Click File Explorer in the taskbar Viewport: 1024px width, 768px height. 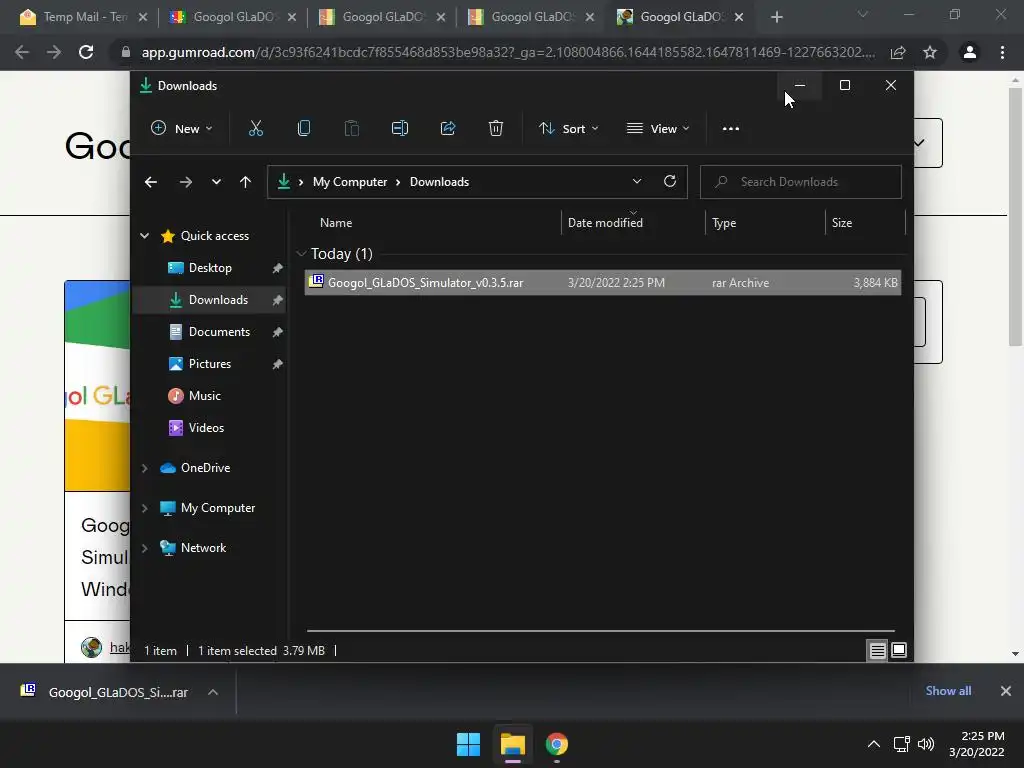pos(513,744)
